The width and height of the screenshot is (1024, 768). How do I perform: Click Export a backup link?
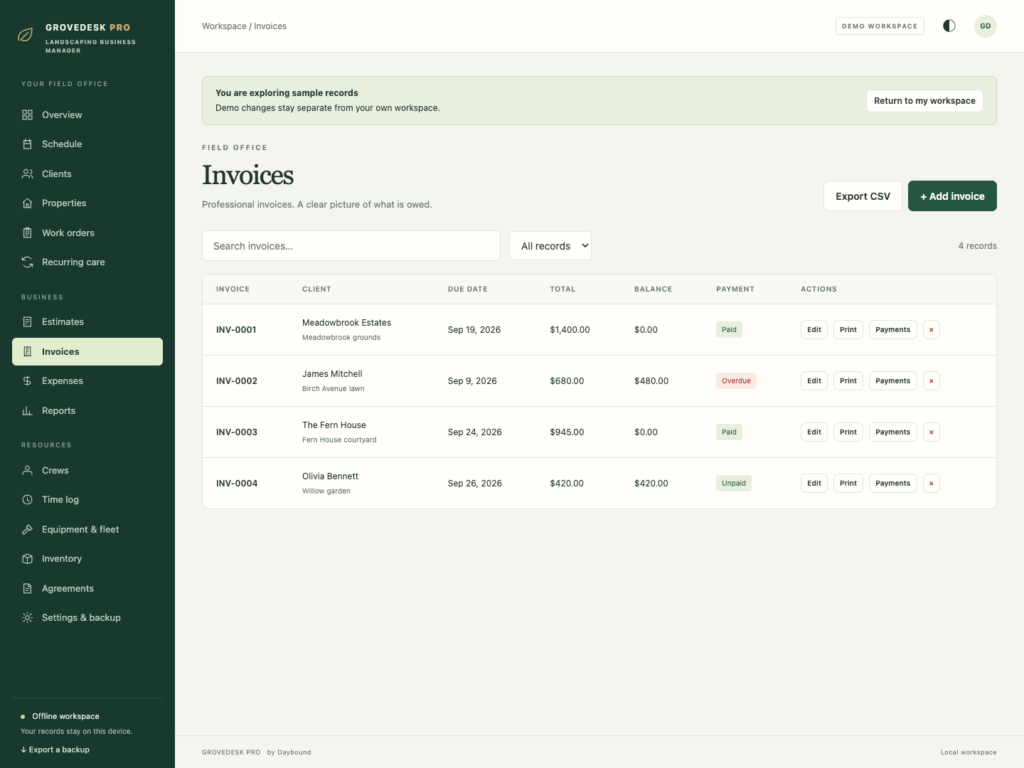pos(55,750)
